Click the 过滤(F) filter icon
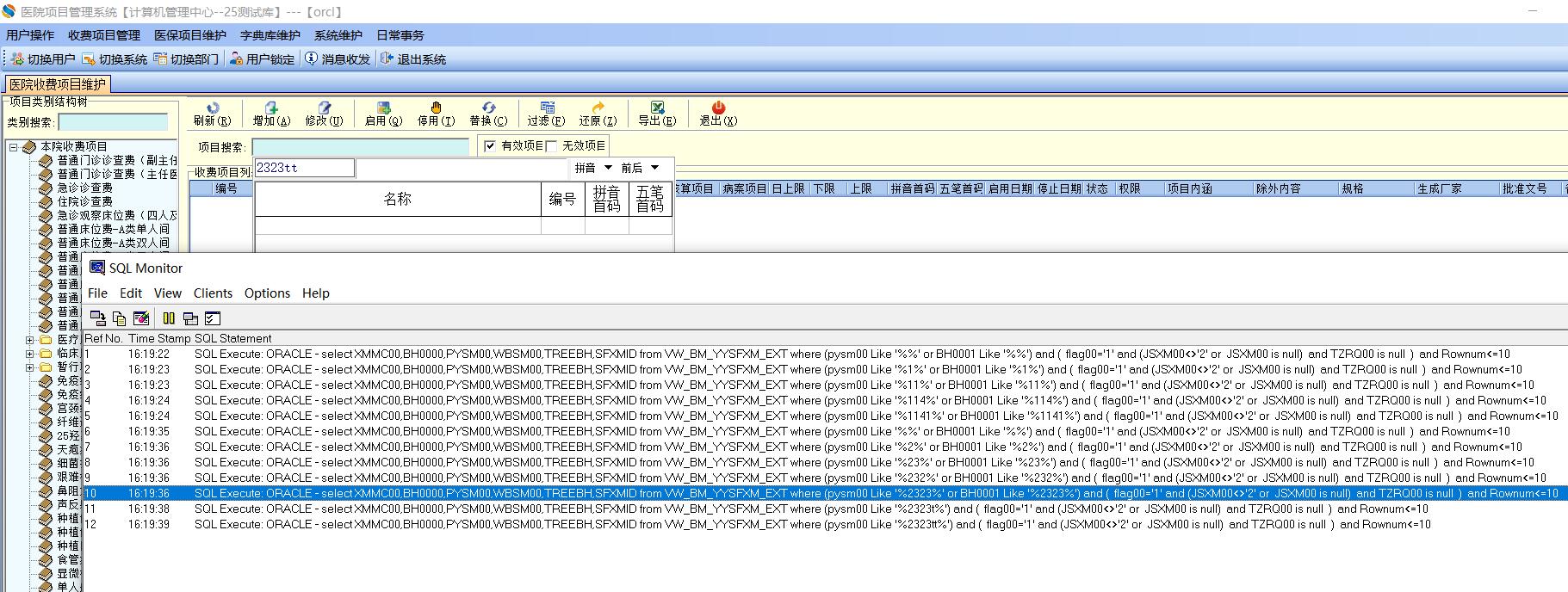 tap(547, 108)
